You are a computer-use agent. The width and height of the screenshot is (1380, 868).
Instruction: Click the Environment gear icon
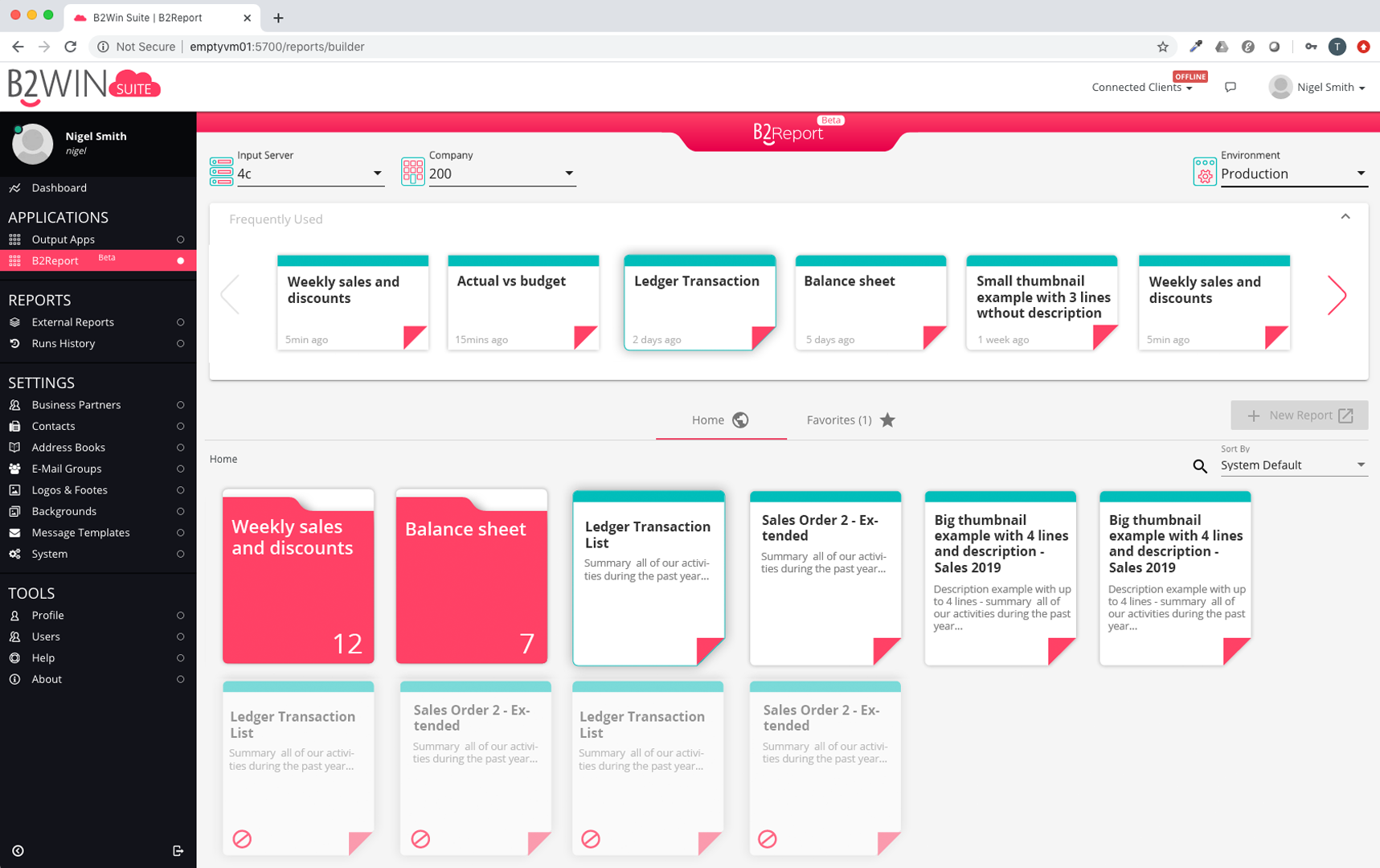(x=1205, y=171)
